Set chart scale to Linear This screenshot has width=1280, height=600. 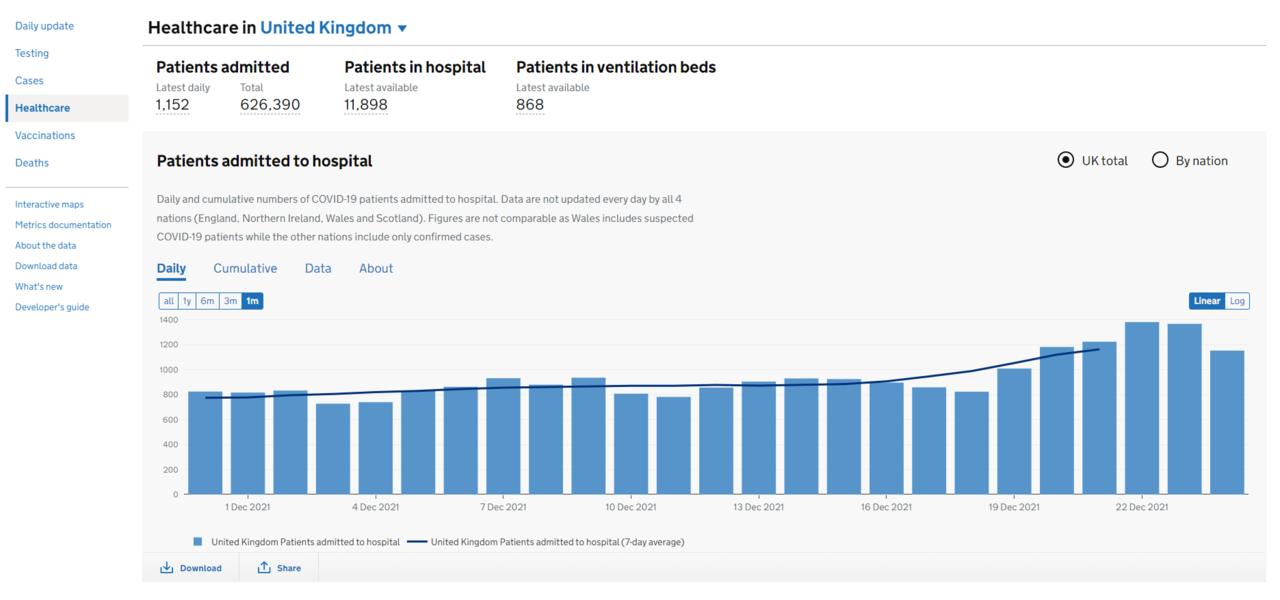point(1207,301)
